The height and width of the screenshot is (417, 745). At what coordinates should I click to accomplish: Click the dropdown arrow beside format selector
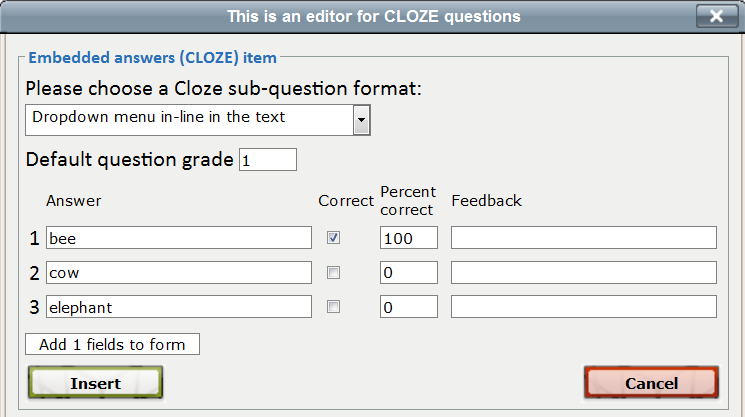tap(362, 120)
